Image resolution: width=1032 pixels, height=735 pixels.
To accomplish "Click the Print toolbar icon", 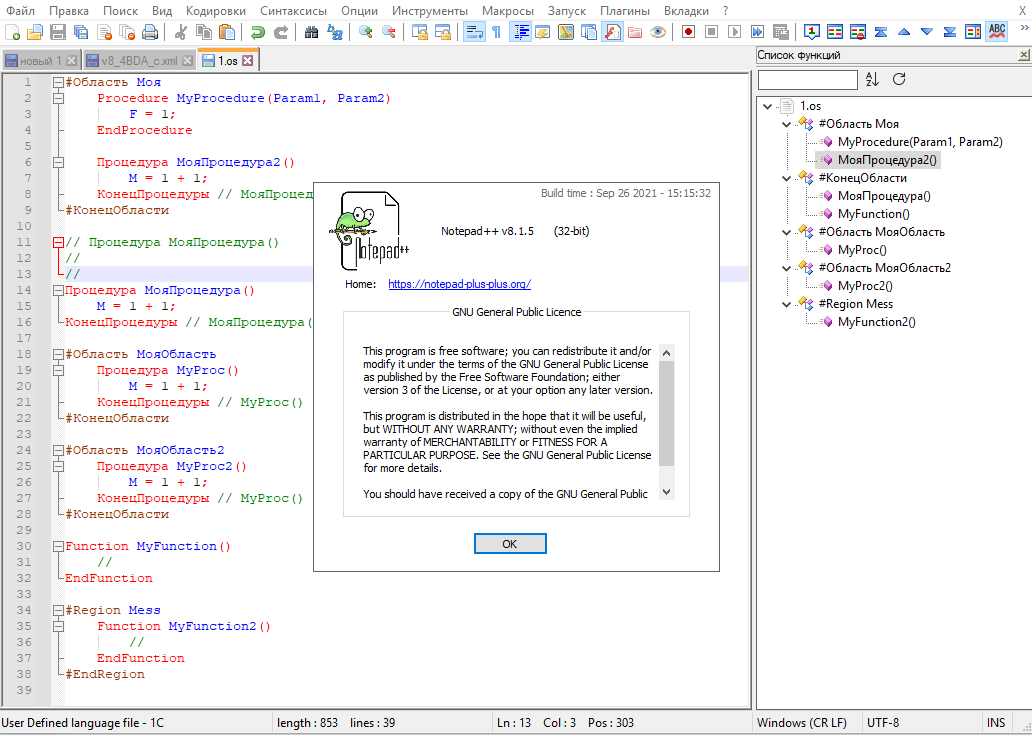I will 150,32.
